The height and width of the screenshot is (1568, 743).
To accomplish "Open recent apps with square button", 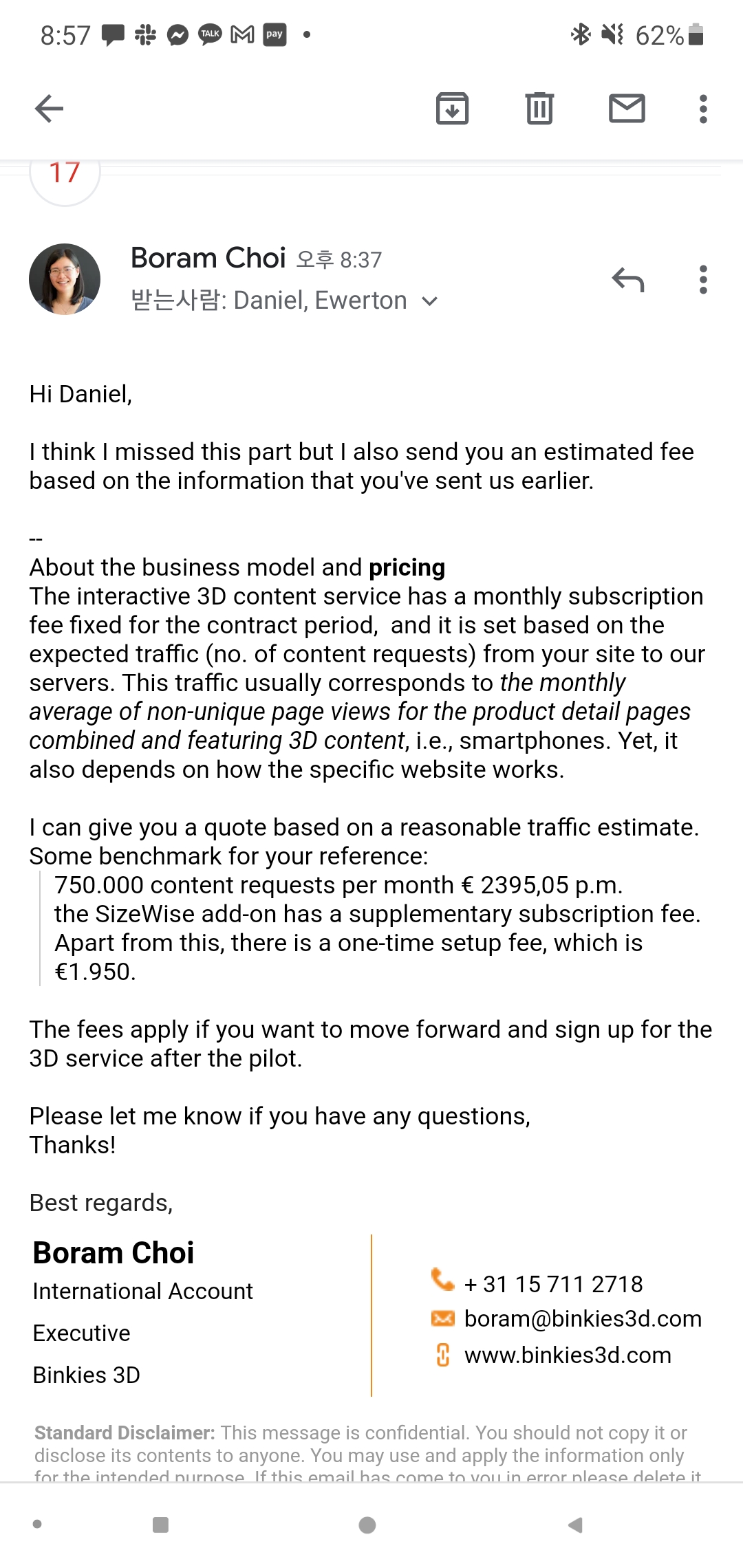I will pyautogui.click(x=160, y=1525).
